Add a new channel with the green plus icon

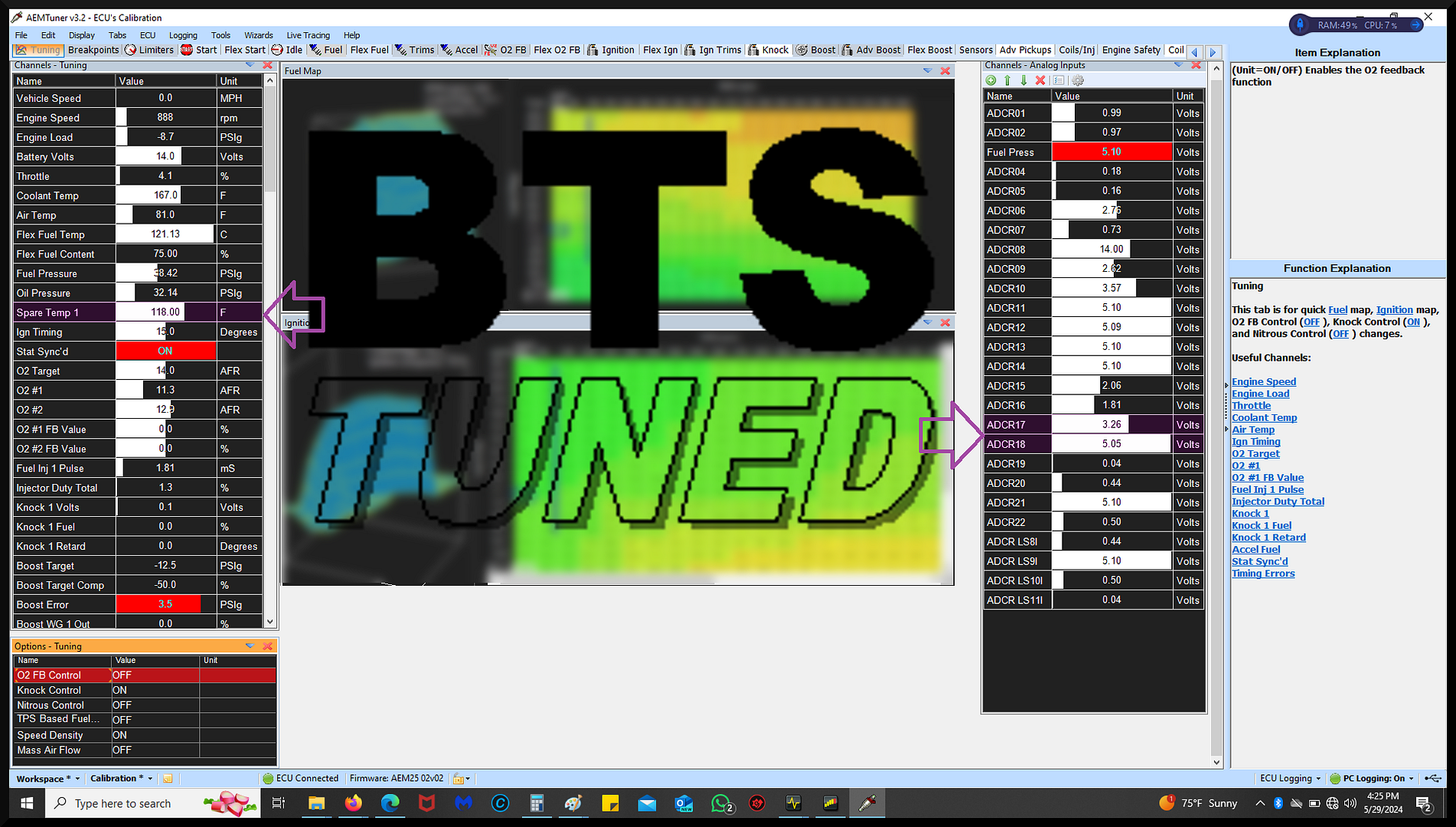[x=991, y=80]
